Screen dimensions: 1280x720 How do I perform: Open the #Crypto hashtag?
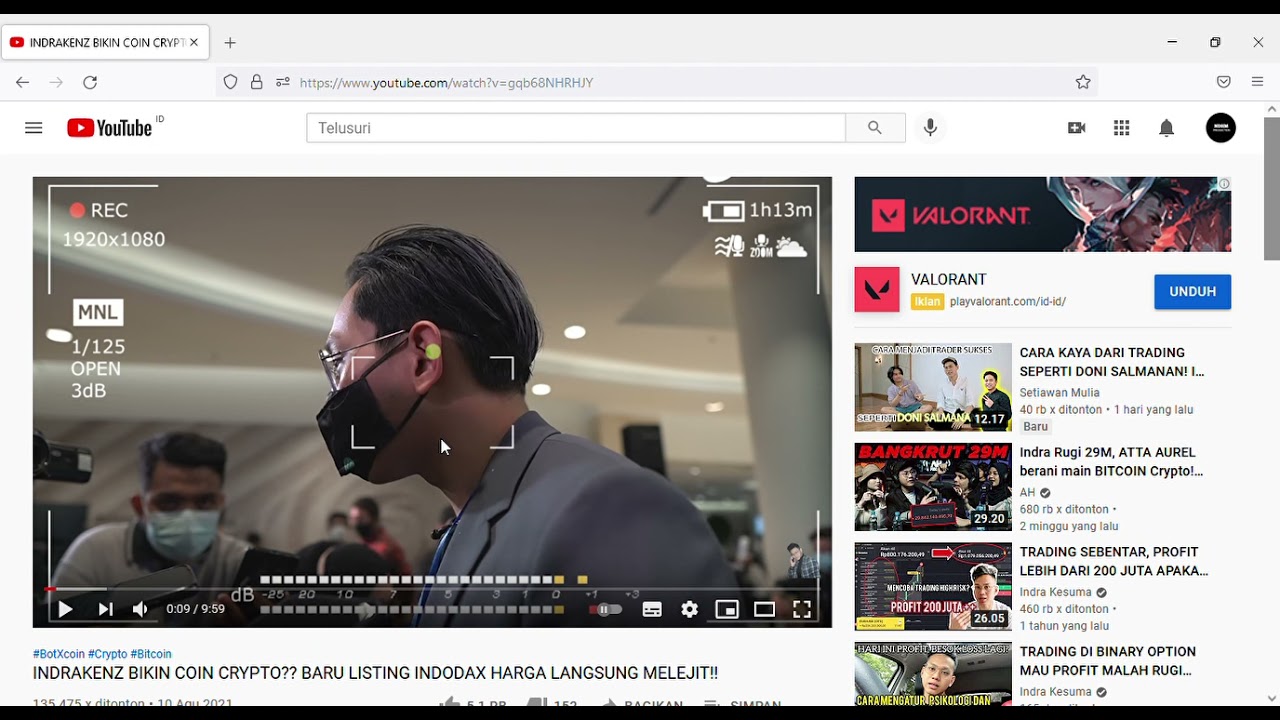click(108, 654)
